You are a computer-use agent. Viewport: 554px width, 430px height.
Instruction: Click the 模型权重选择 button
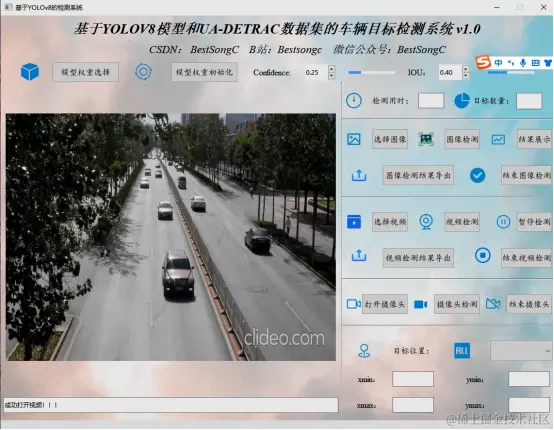pos(86,72)
